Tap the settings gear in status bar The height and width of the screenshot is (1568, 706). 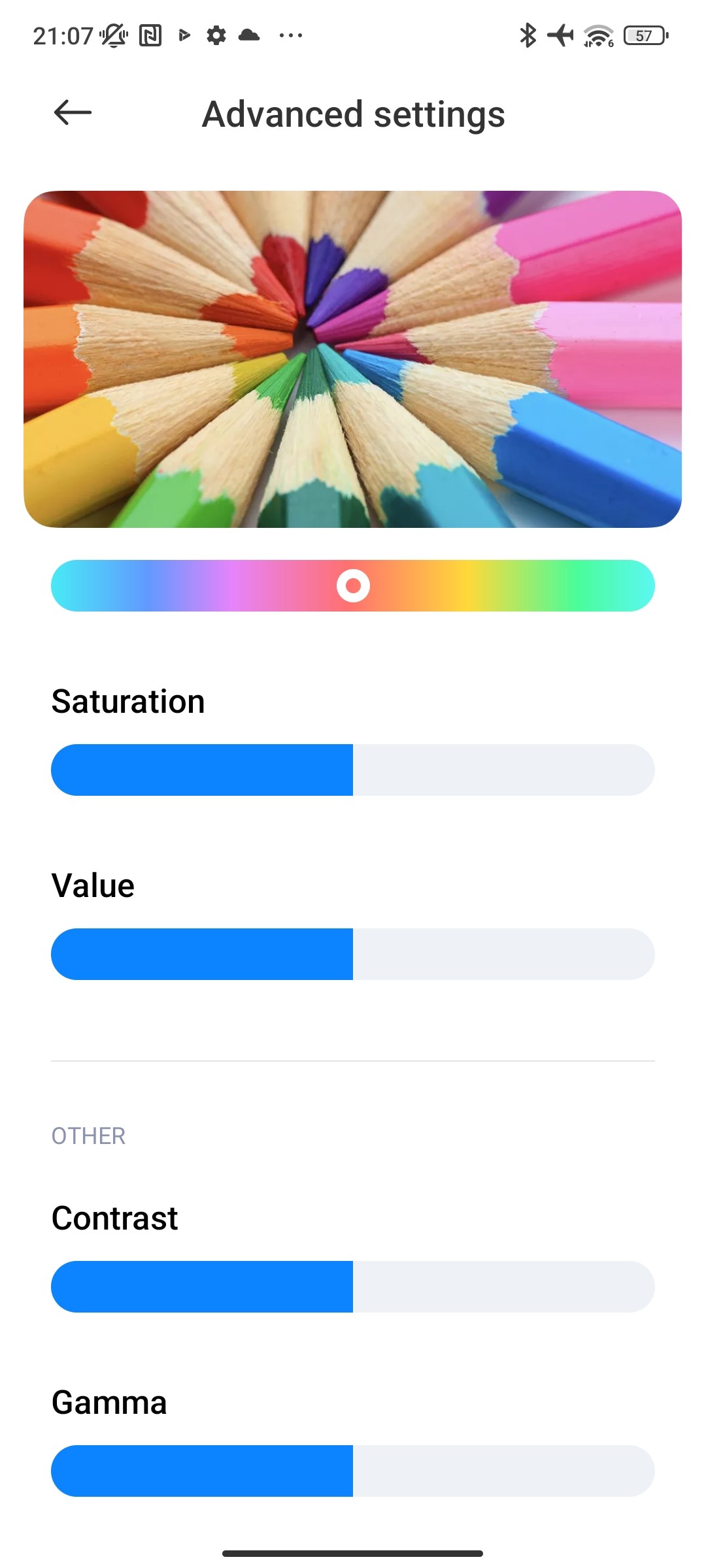point(216,35)
